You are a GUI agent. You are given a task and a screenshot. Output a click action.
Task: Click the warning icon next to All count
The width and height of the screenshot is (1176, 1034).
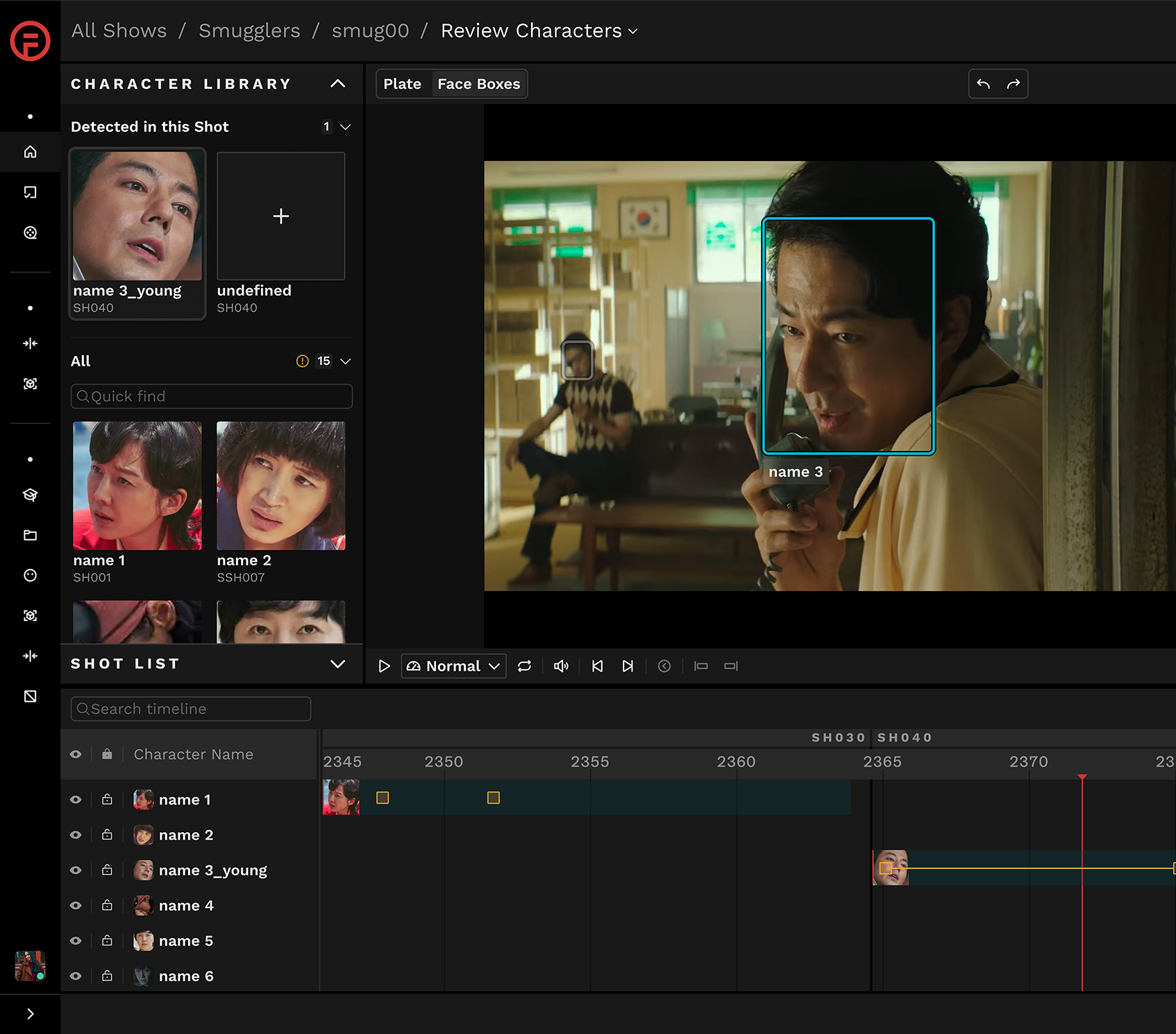click(x=303, y=361)
